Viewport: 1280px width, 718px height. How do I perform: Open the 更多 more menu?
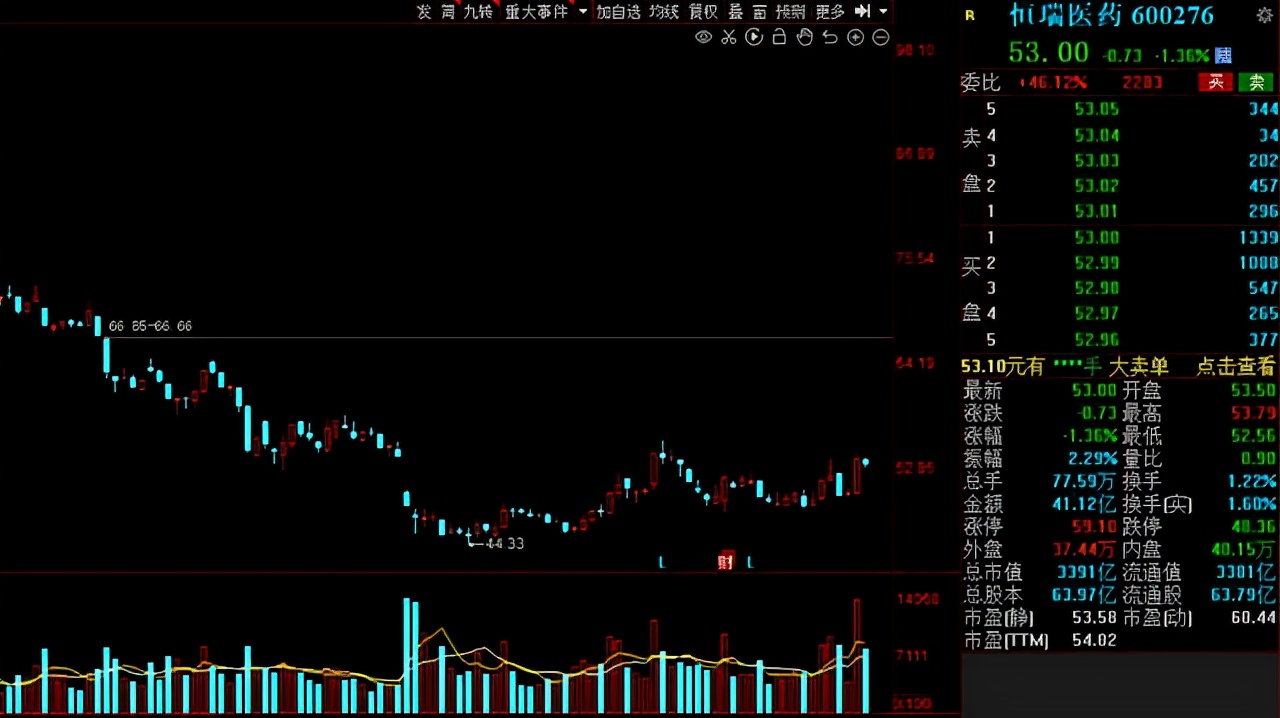coord(830,12)
